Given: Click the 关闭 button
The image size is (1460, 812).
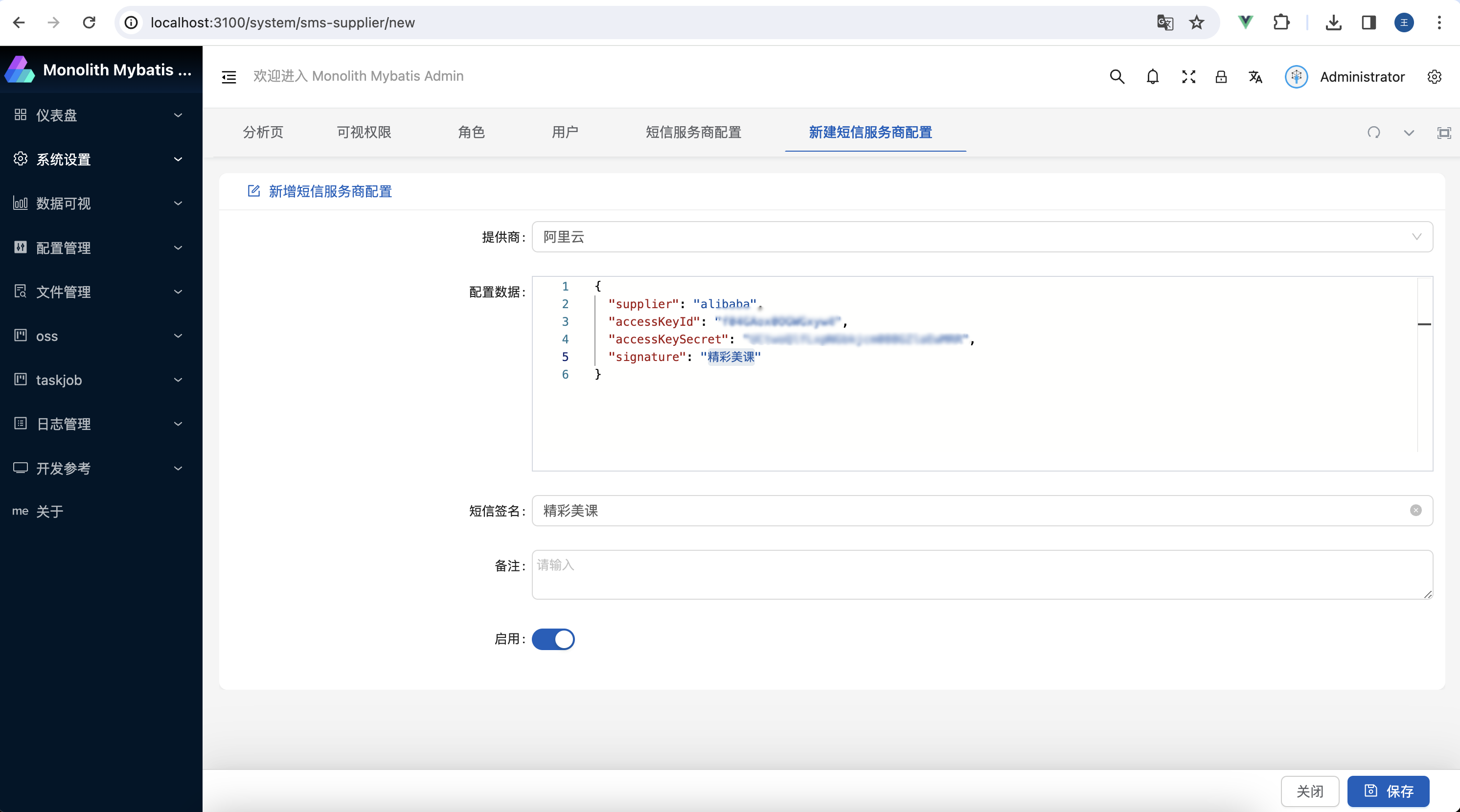Looking at the screenshot, I should pos(1309,791).
